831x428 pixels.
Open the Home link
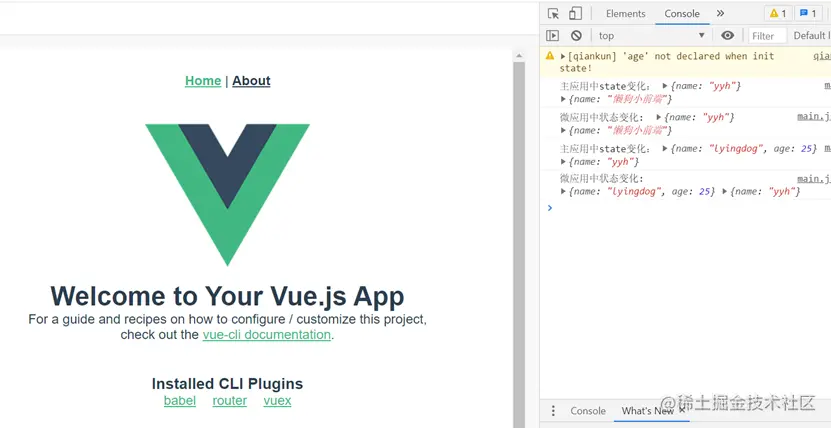(203, 81)
